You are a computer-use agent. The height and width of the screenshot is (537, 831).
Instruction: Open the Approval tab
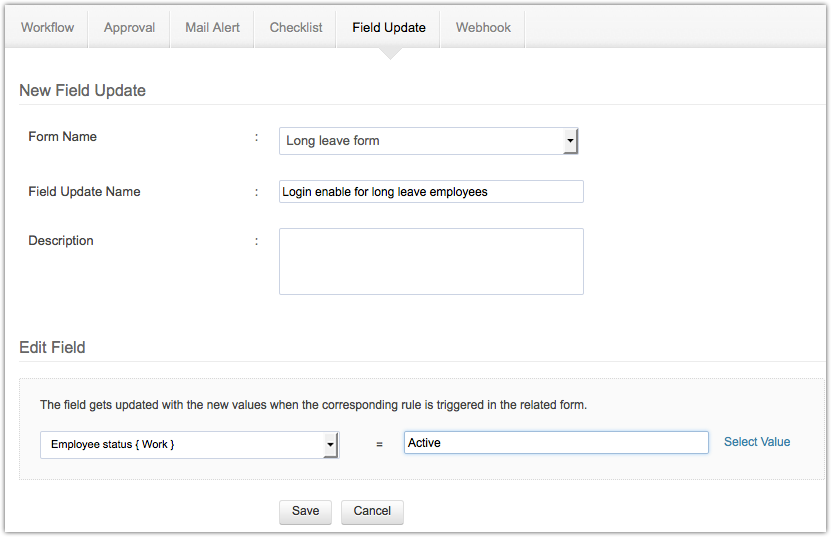point(129,28)
